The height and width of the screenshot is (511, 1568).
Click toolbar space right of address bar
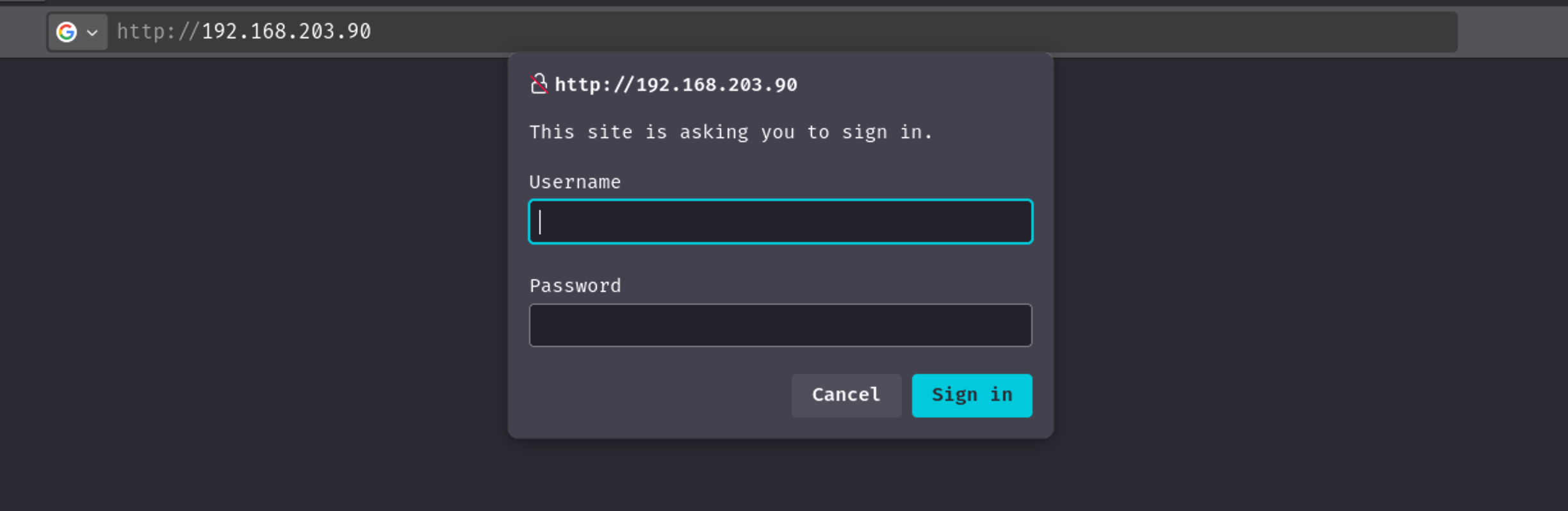[x=1512, y=32]
